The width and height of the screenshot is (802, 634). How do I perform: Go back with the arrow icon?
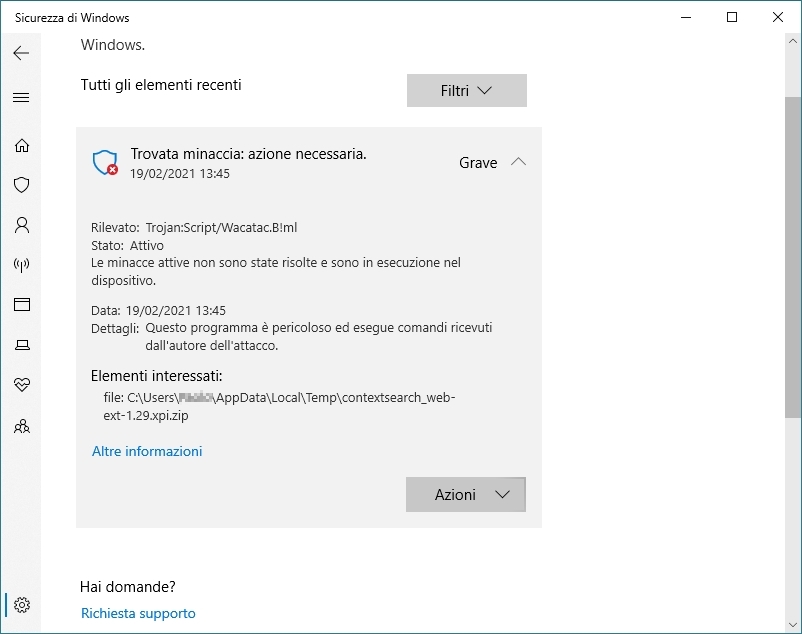pyautogui.click(x=21, y=53)
